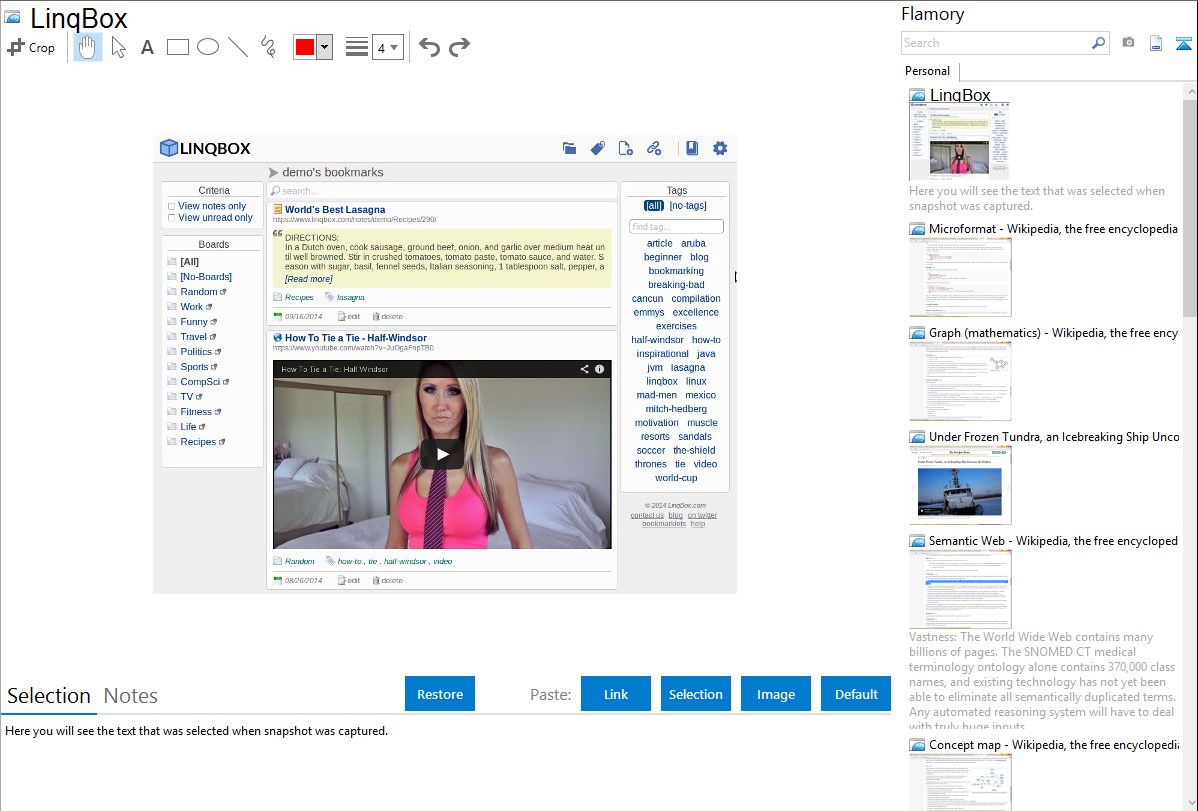
Task: Open the line width dropdown showing 4
Action: click(388, 47)
